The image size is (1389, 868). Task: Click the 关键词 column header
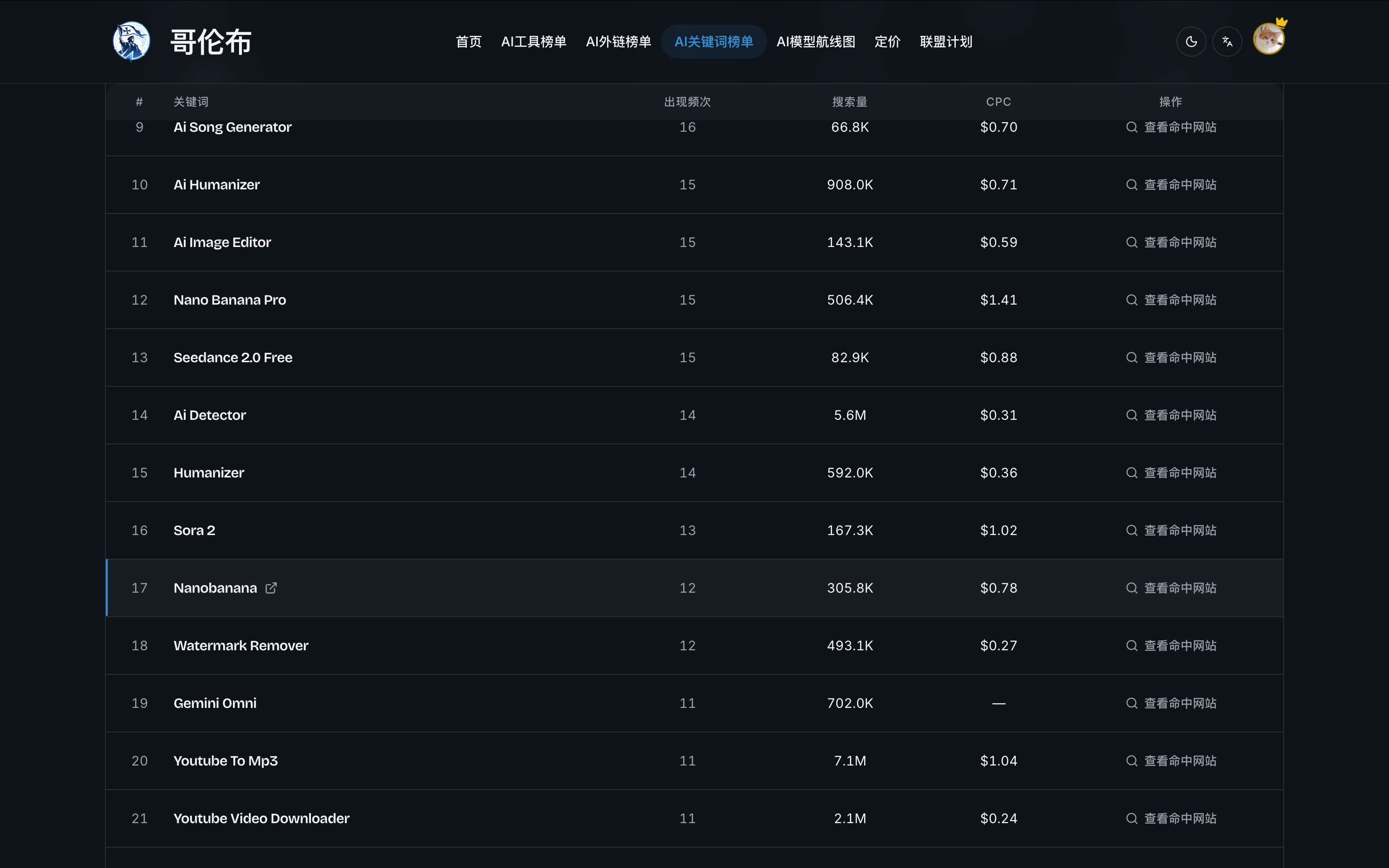coord(191,102)
